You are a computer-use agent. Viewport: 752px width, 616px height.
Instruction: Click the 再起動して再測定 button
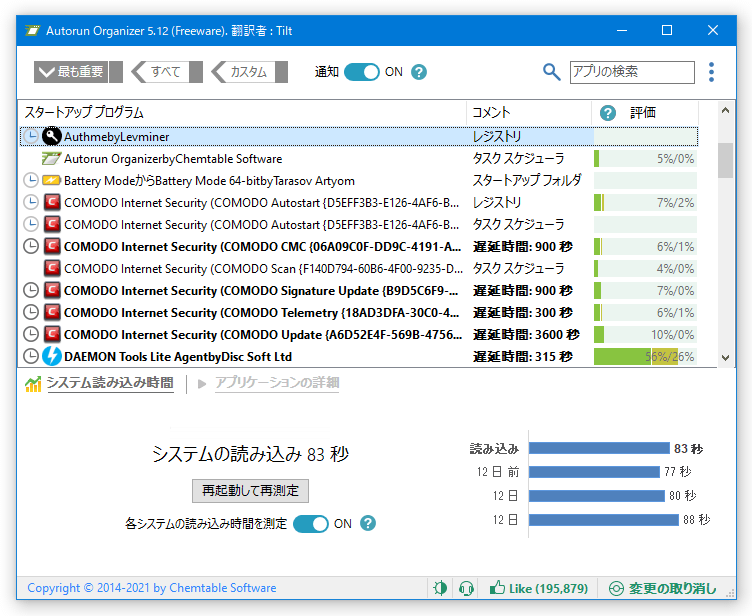point(250,490)
